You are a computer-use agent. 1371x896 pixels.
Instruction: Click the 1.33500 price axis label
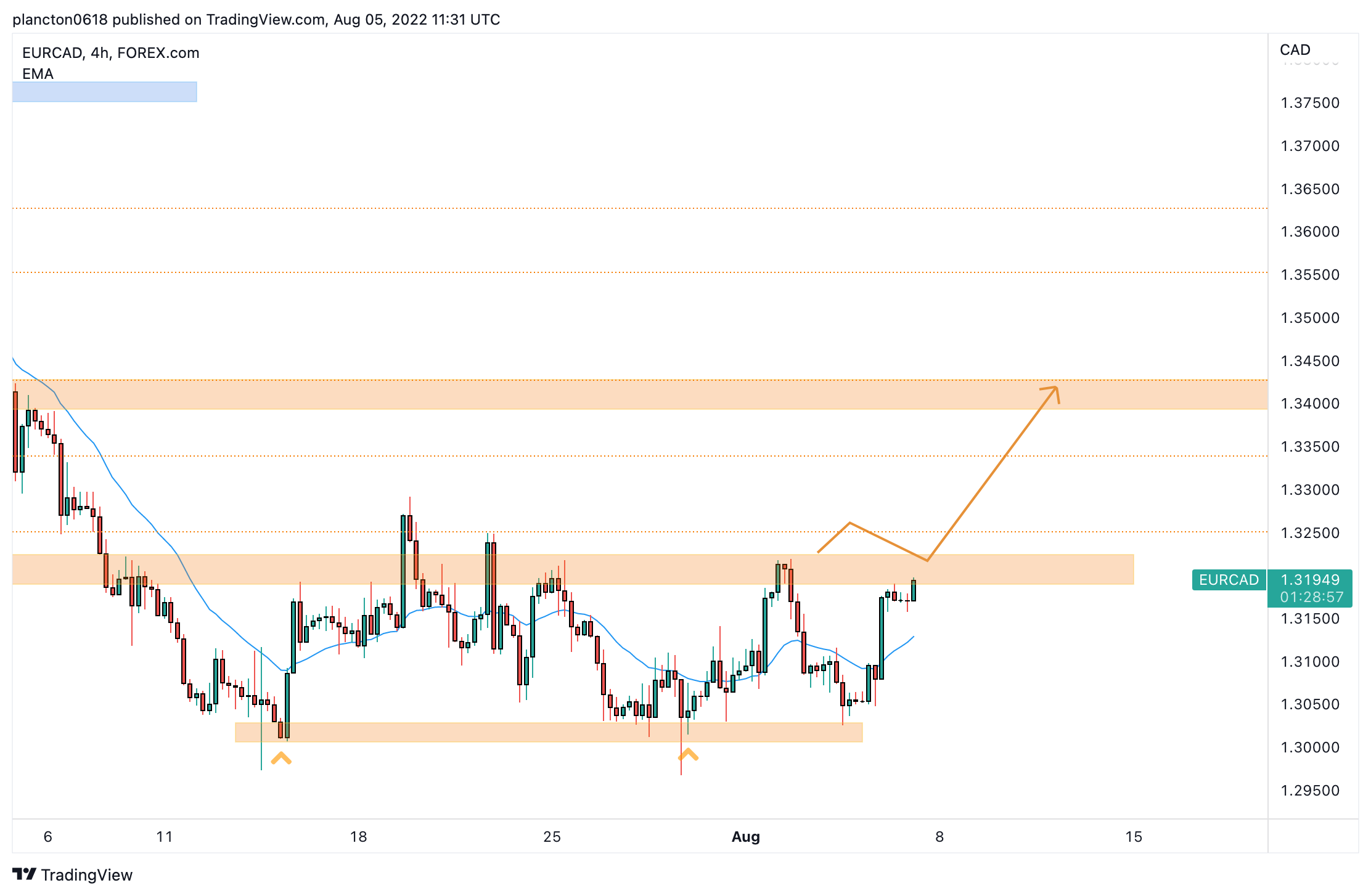tap(1310, 447)
